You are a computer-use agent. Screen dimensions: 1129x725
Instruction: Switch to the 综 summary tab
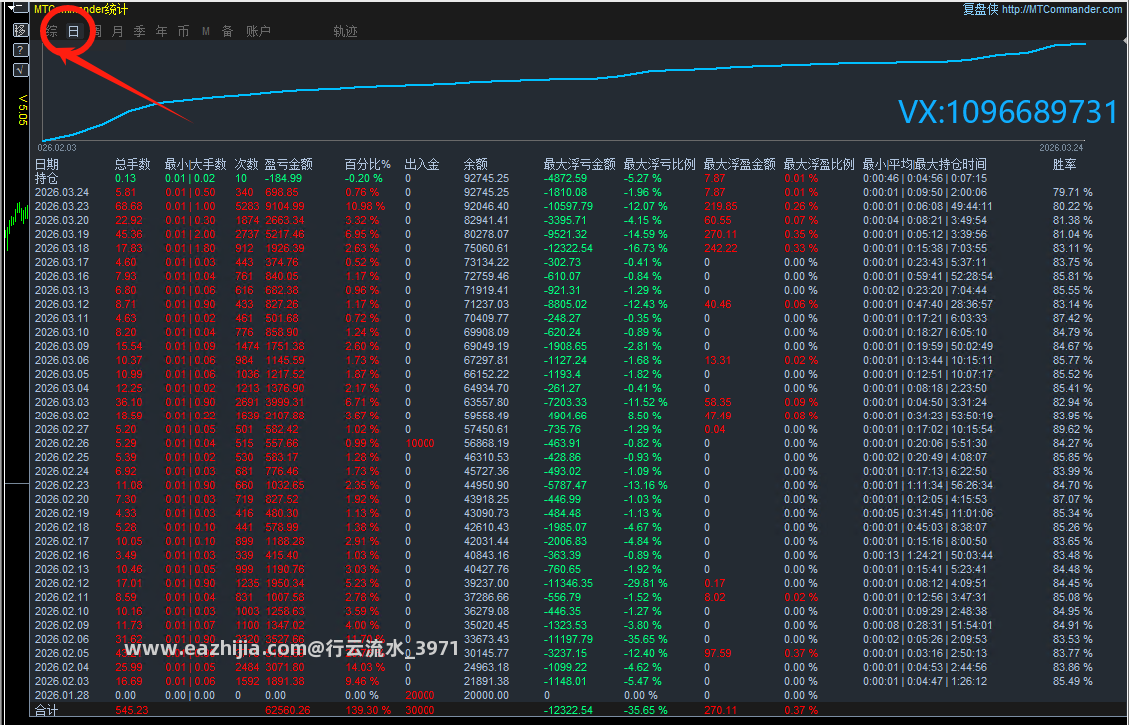51,31
